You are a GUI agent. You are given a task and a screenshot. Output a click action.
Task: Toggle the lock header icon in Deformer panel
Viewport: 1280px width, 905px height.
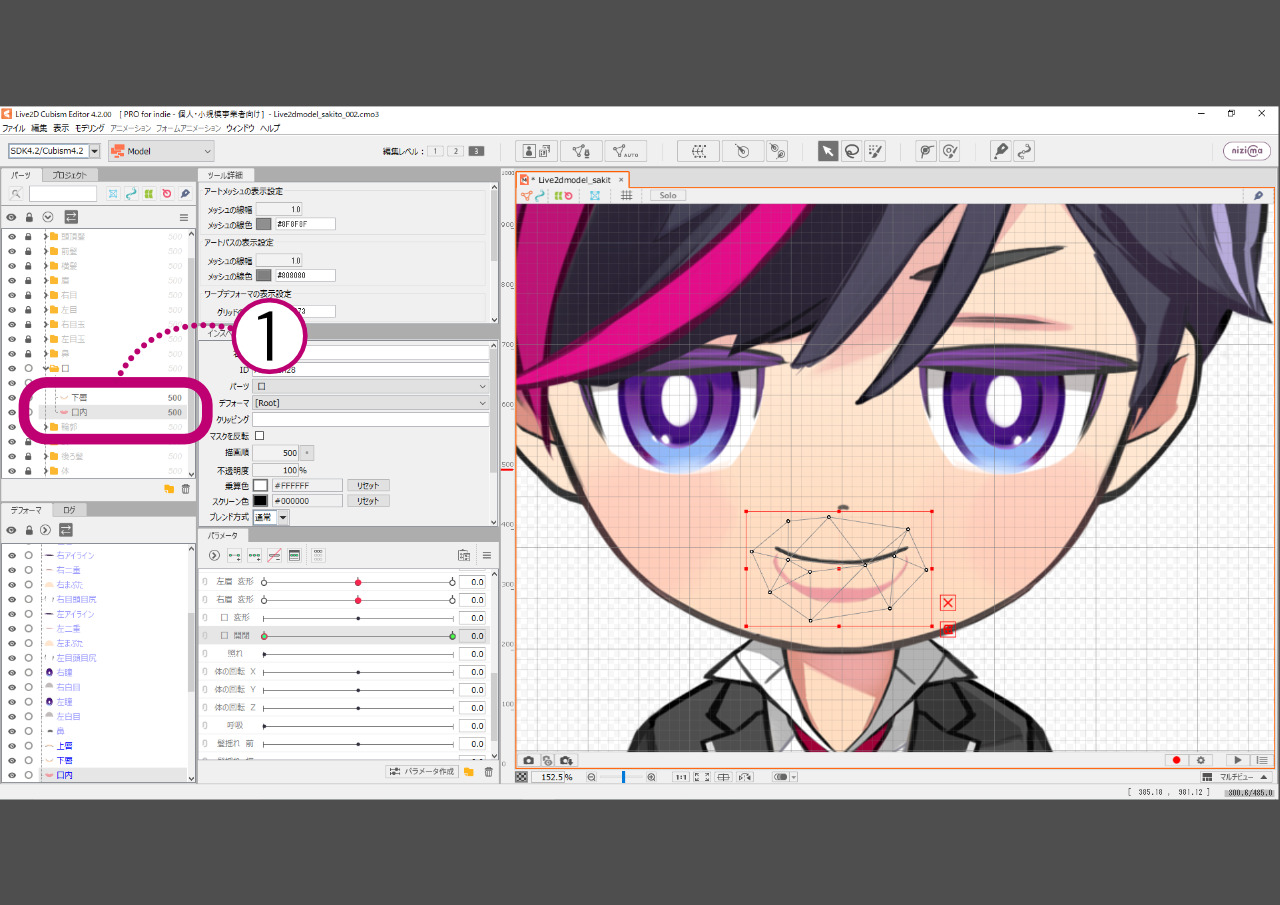(29, 530)
